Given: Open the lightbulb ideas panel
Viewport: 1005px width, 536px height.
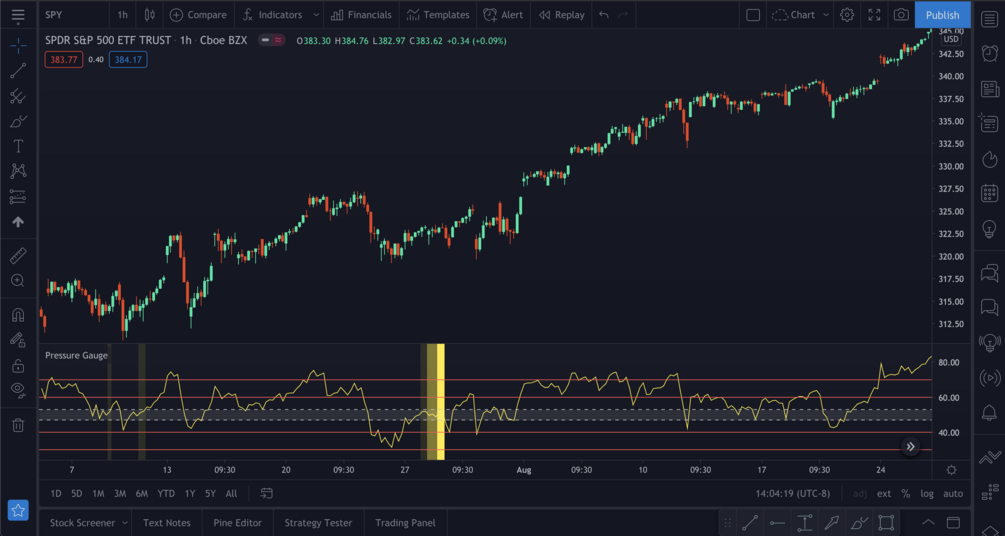Looking at the screenshot, I should (x=990, y=228).
